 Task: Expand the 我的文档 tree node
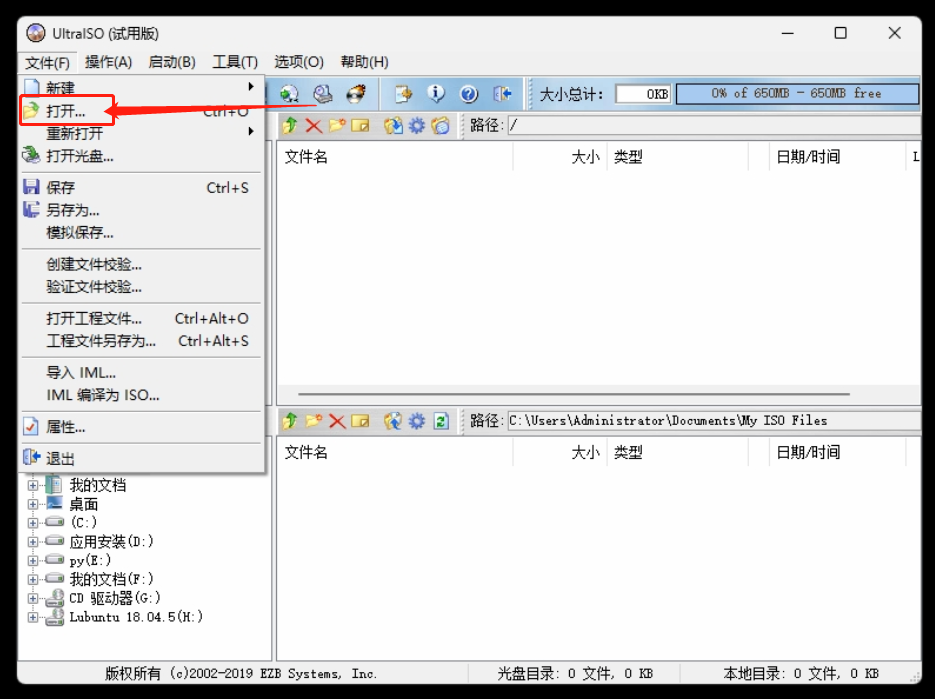coord(33,485)
